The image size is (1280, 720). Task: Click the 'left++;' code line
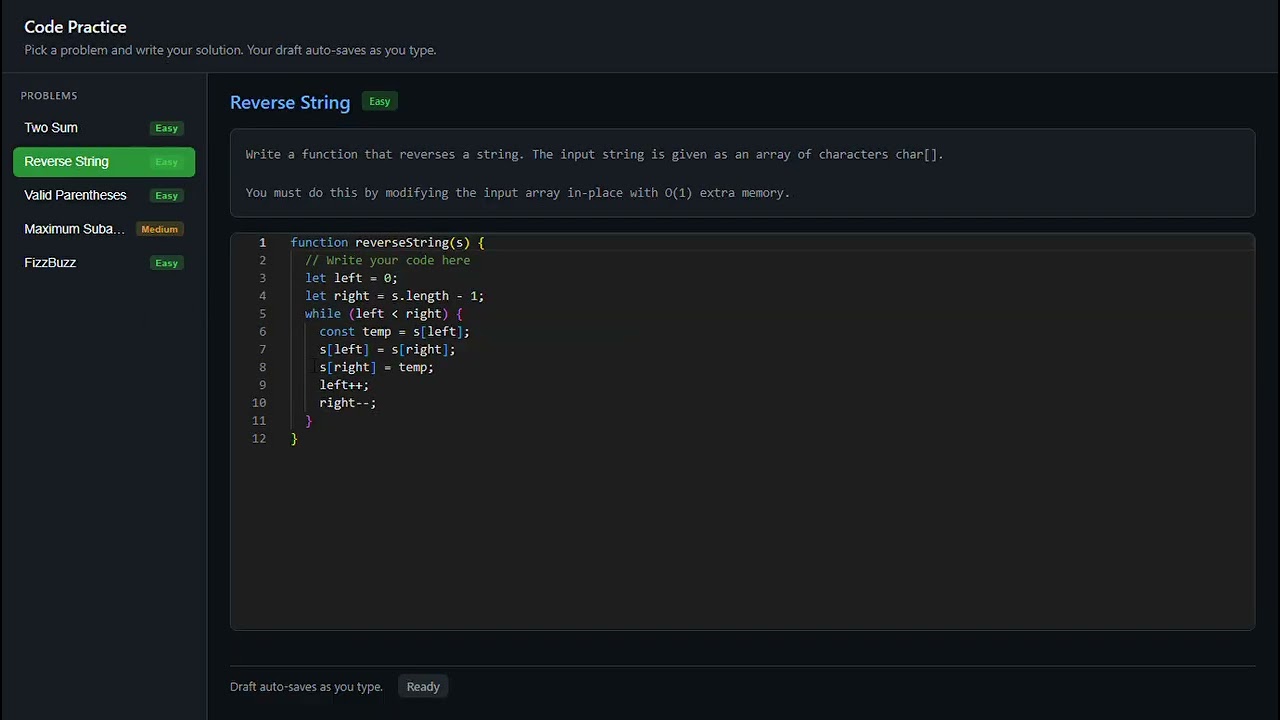pos(344,386)
